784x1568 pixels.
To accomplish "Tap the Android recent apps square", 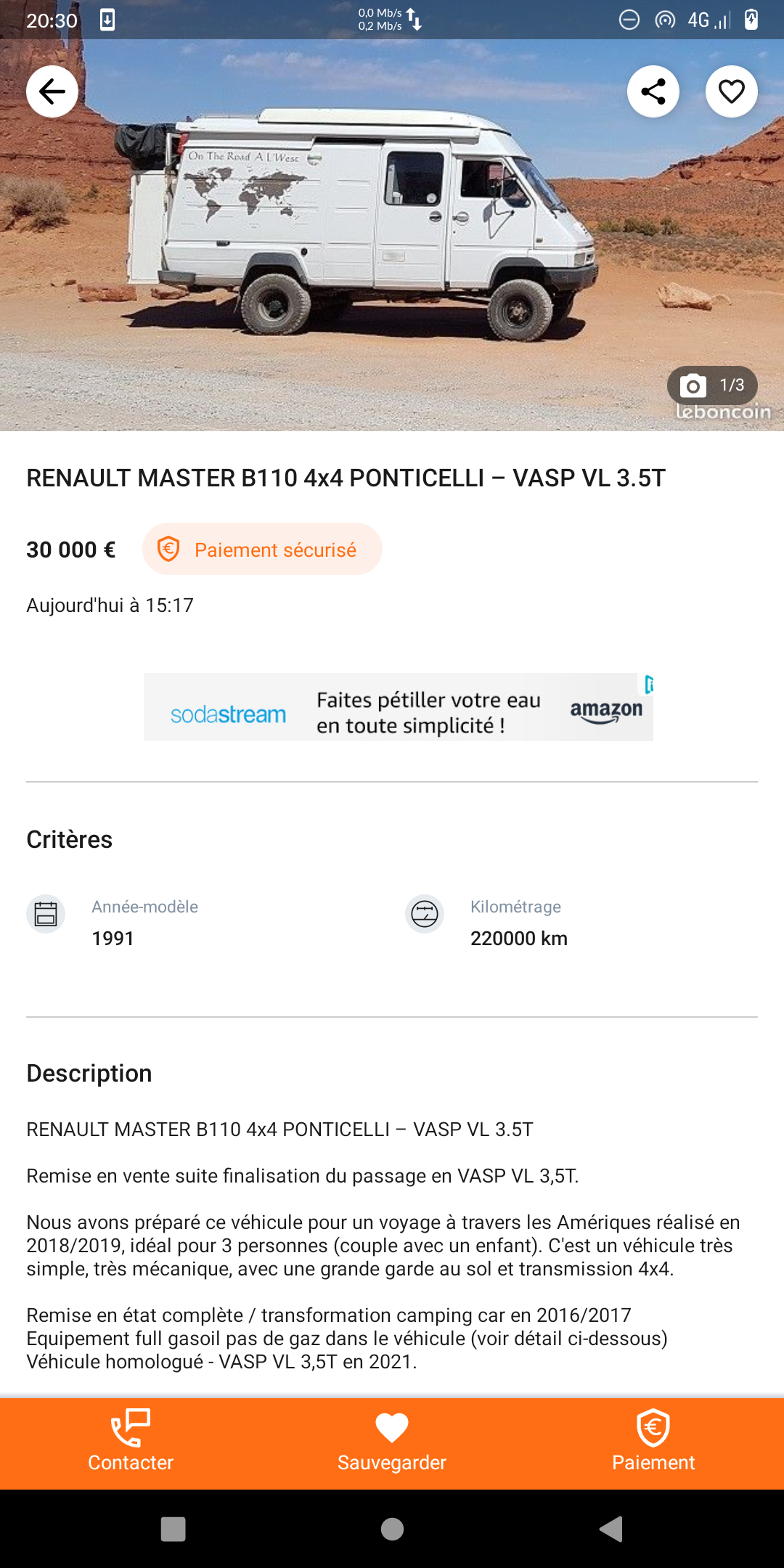I will 173,1529.
